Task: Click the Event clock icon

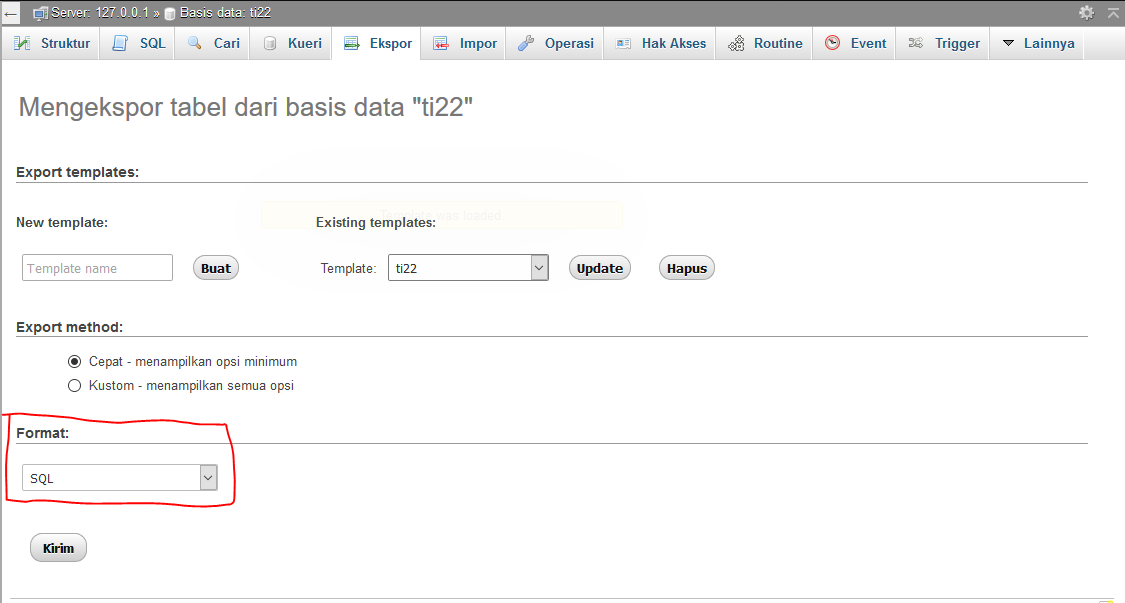Action: [x=832, y=43]
